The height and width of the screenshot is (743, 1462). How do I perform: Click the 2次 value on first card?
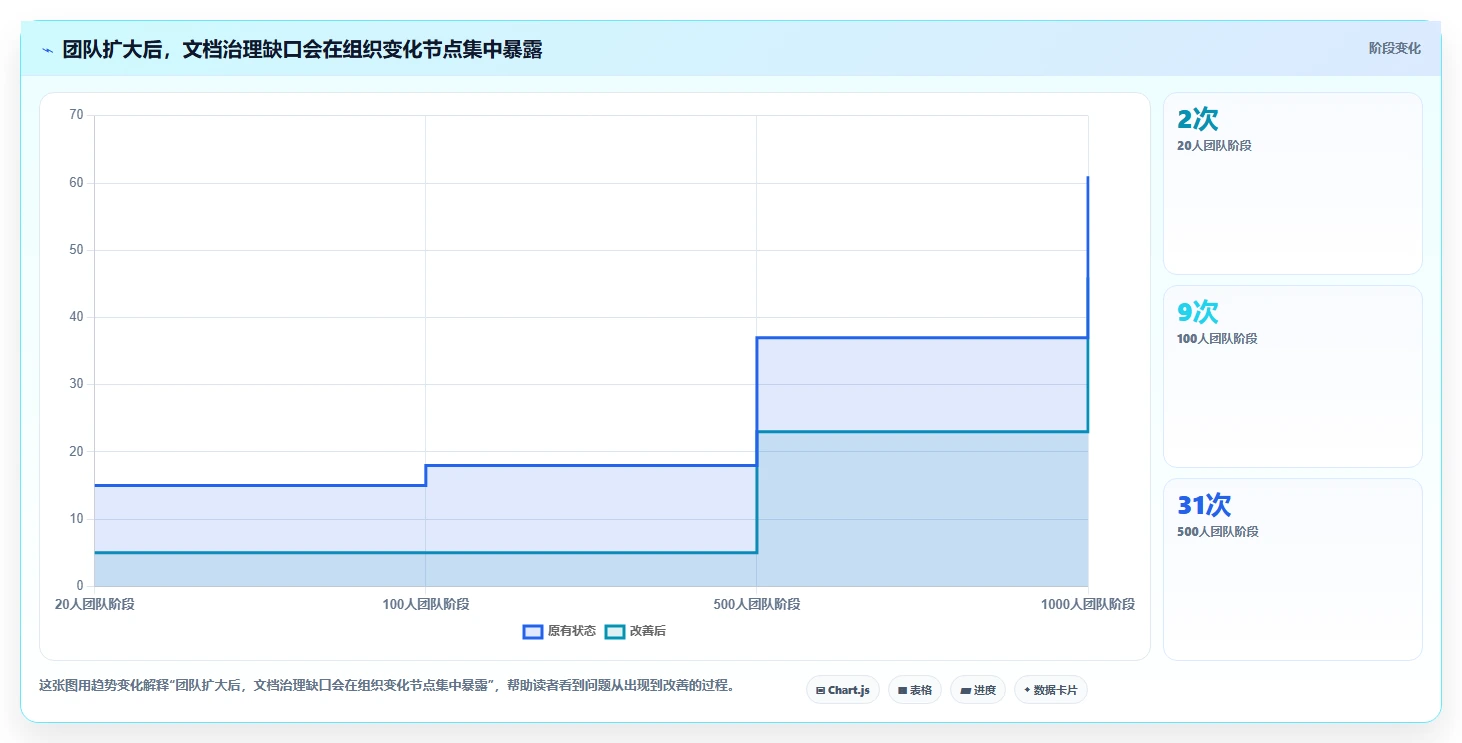[x=1198, y=120]
